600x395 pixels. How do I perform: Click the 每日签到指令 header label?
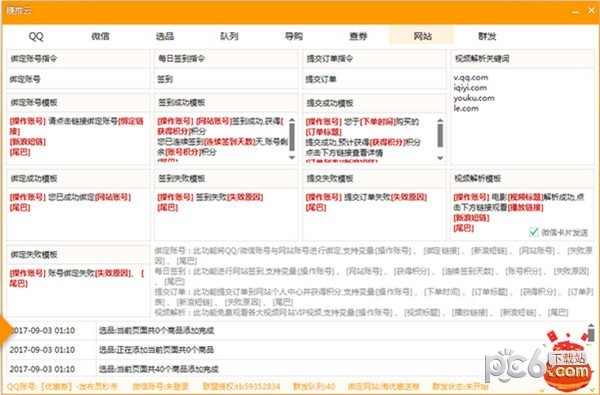click(182, 59)
